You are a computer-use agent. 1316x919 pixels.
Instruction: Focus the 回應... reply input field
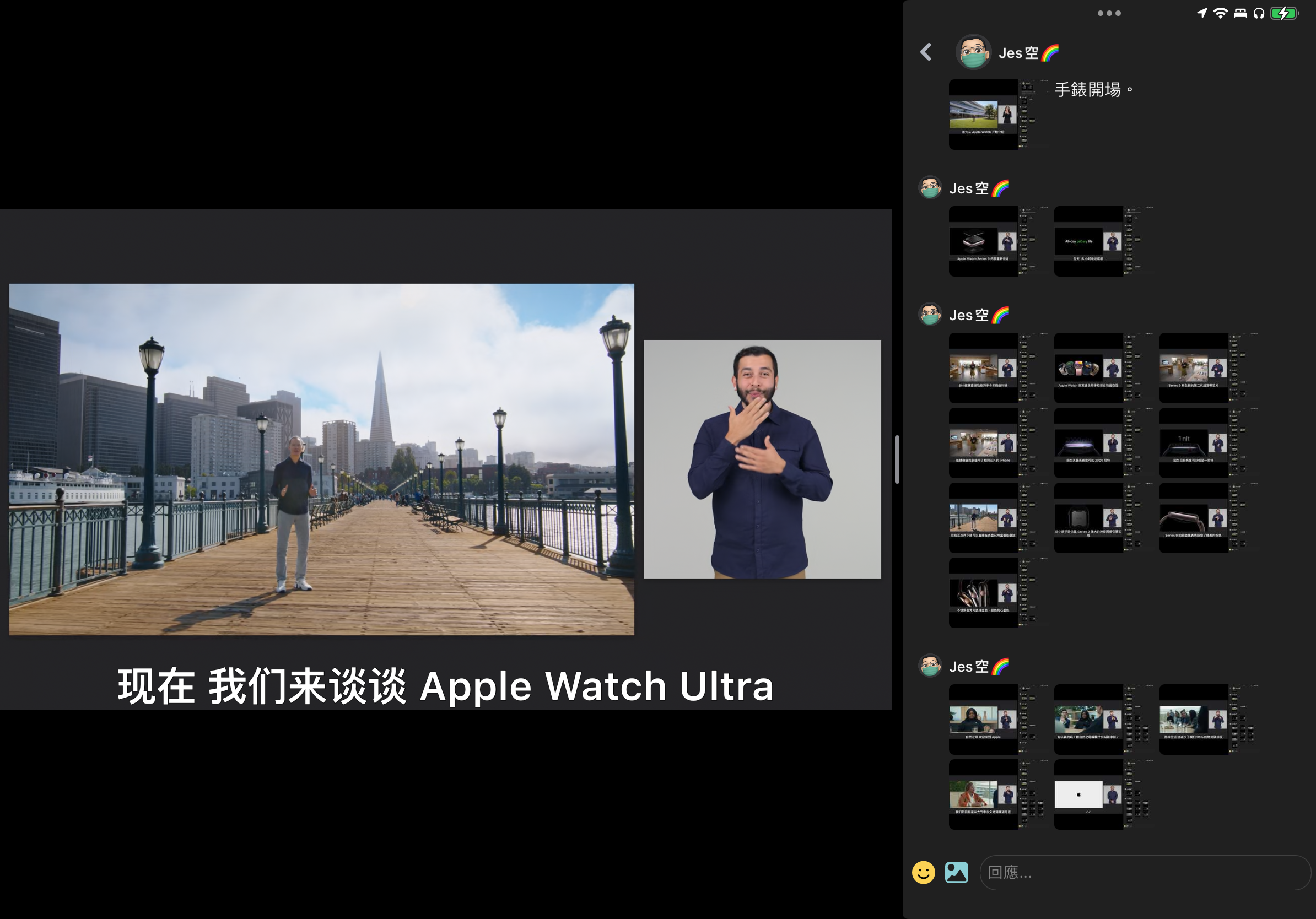tap(1145, 873)
